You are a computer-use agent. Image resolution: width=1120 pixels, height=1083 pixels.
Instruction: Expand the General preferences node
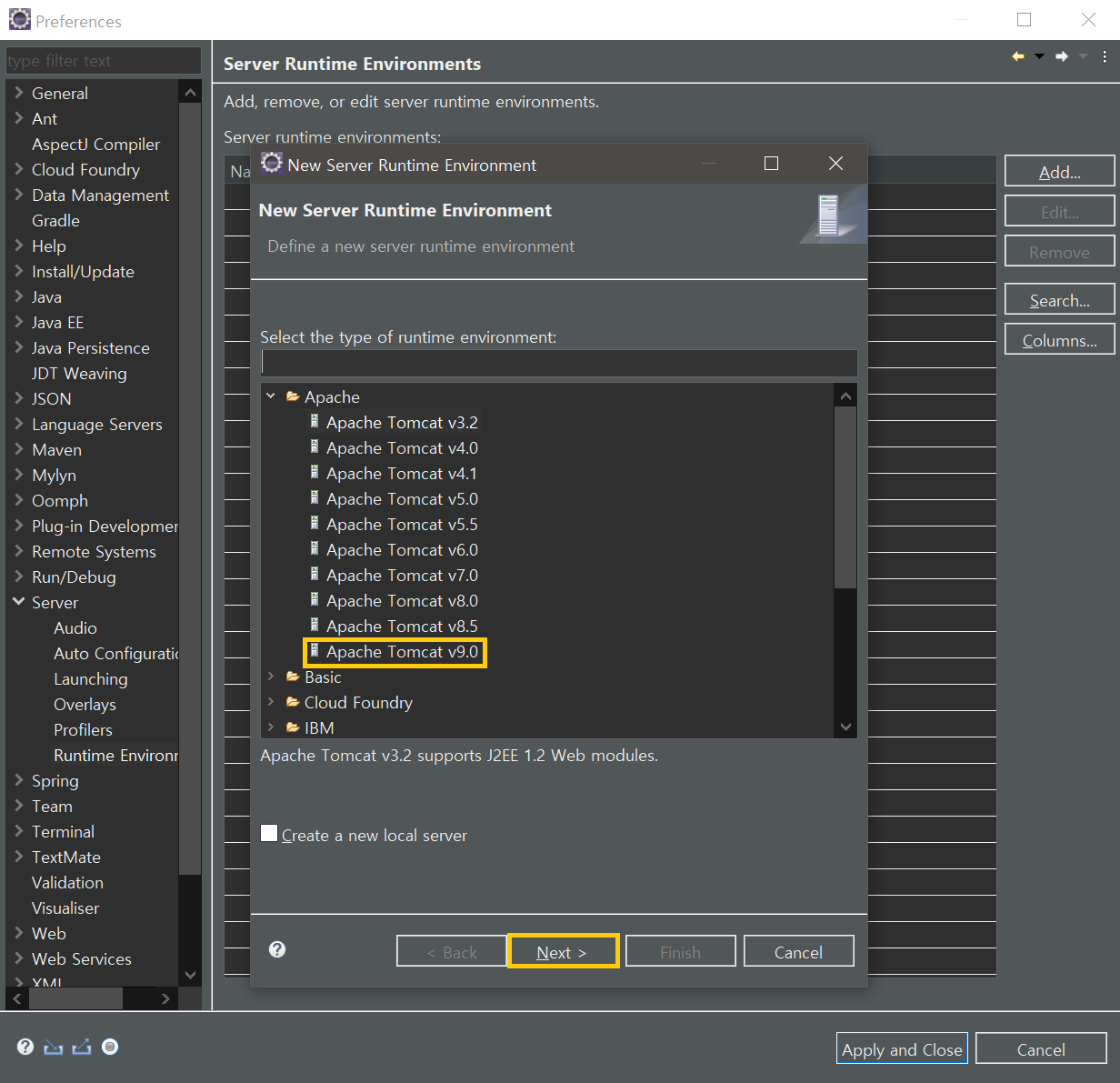point(18,93)
